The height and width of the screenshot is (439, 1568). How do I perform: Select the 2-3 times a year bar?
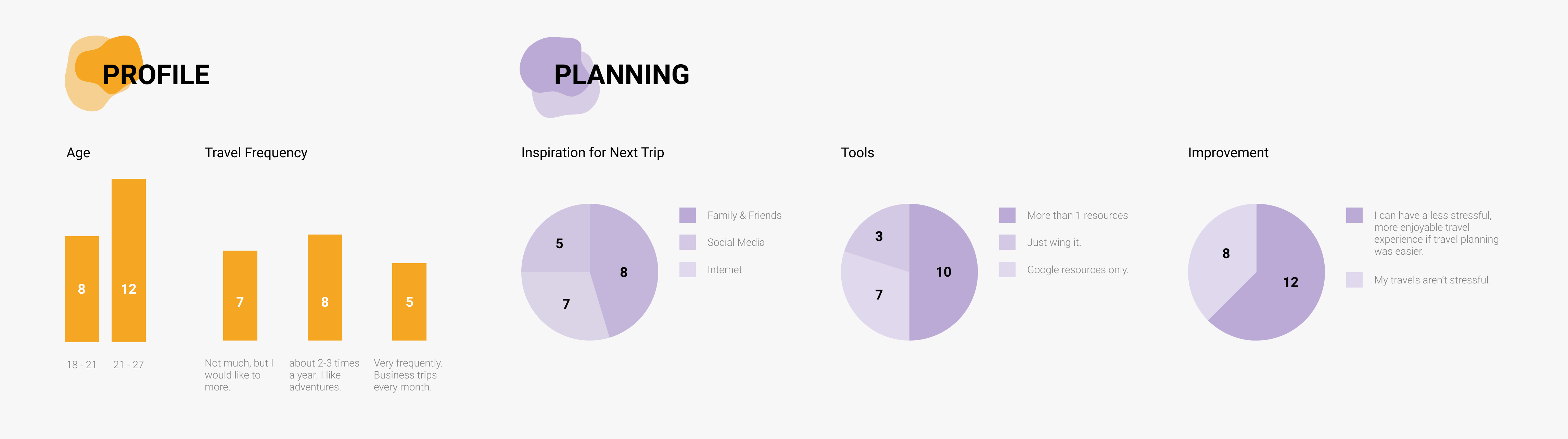324,288
